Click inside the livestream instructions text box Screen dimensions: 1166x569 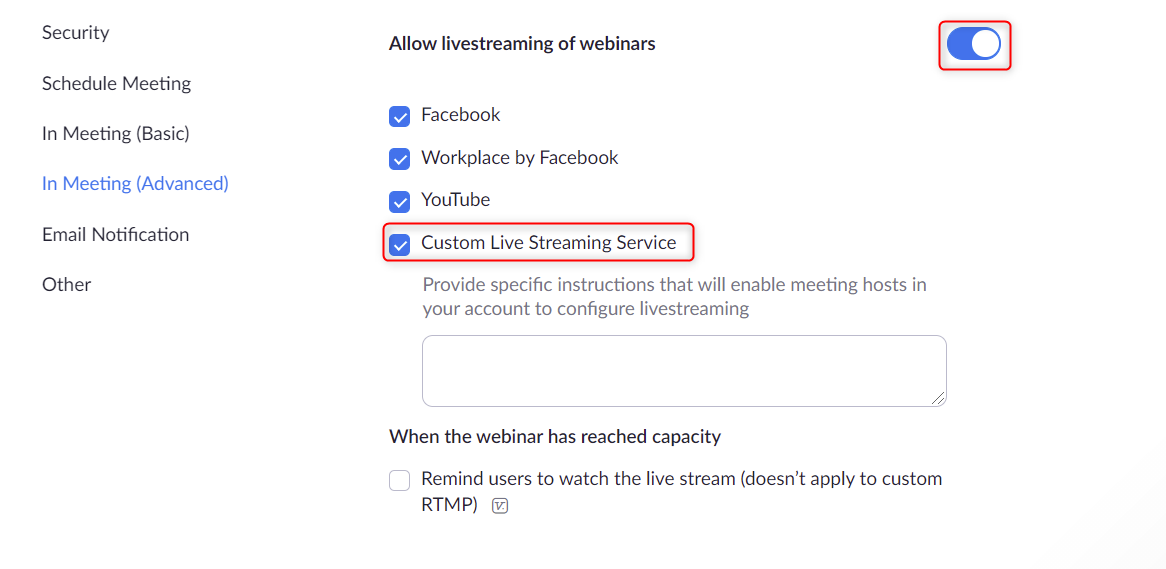click(684, 370)
